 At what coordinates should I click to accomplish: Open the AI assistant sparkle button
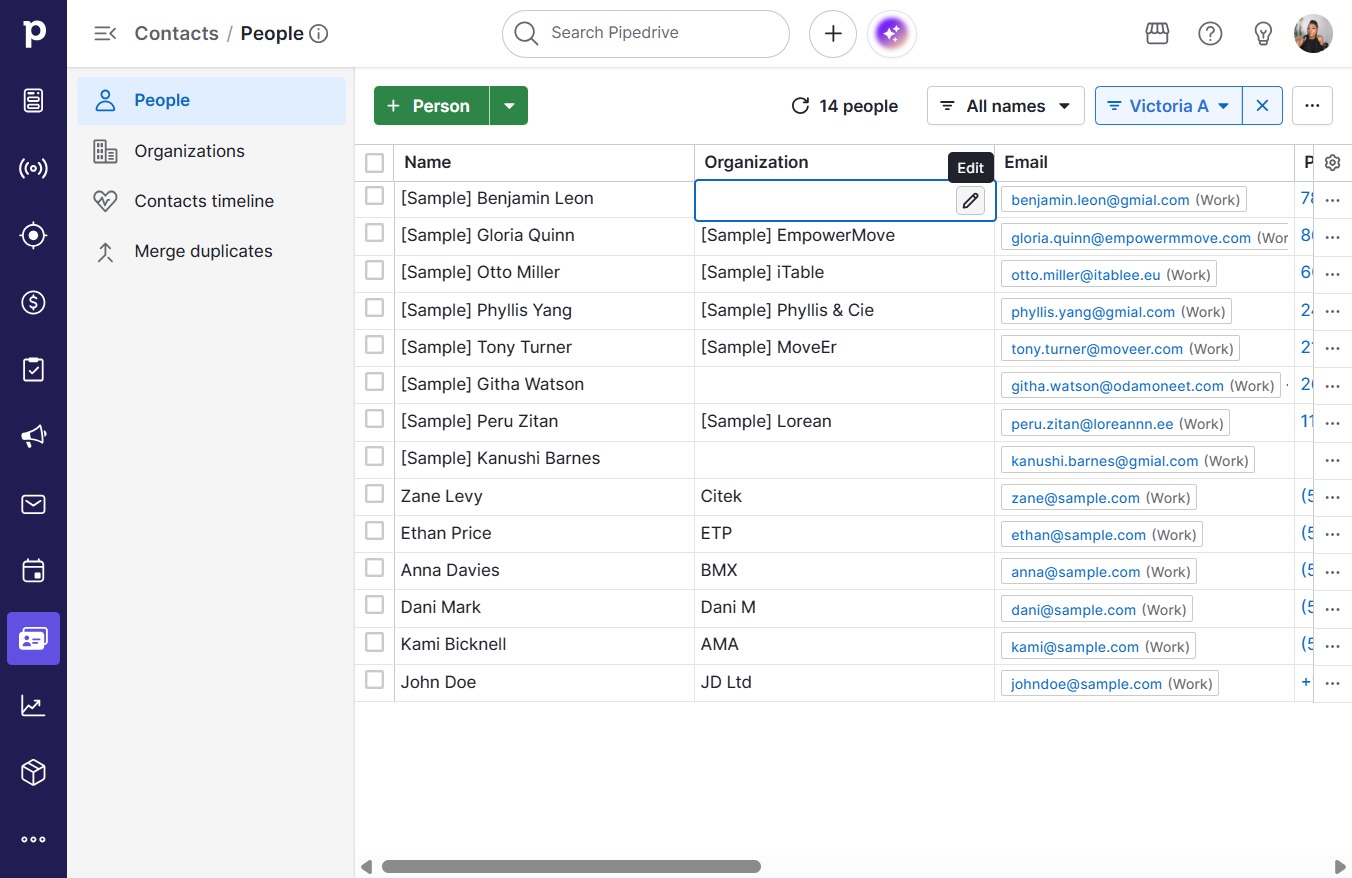tap(892, 34)
